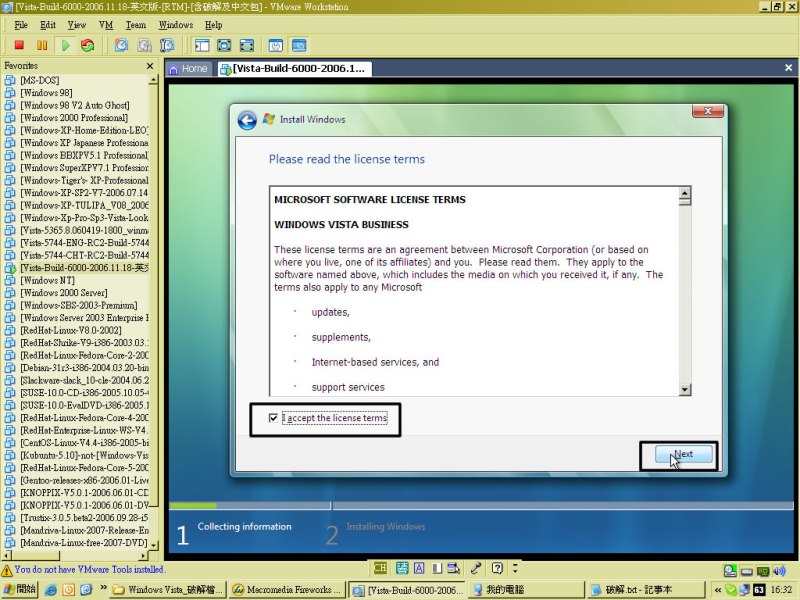
Task: Open the Edit menu
Action: (x=48, y=25)
